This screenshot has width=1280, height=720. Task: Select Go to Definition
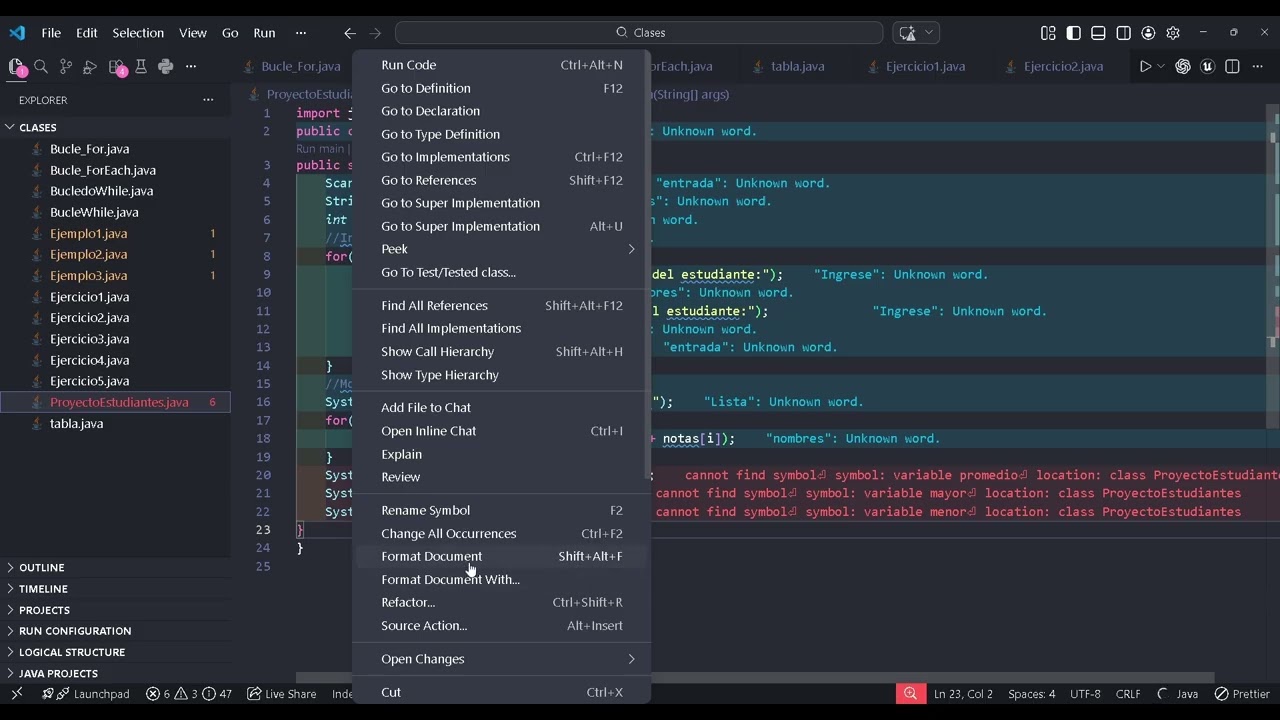click(x=501, y=88)
